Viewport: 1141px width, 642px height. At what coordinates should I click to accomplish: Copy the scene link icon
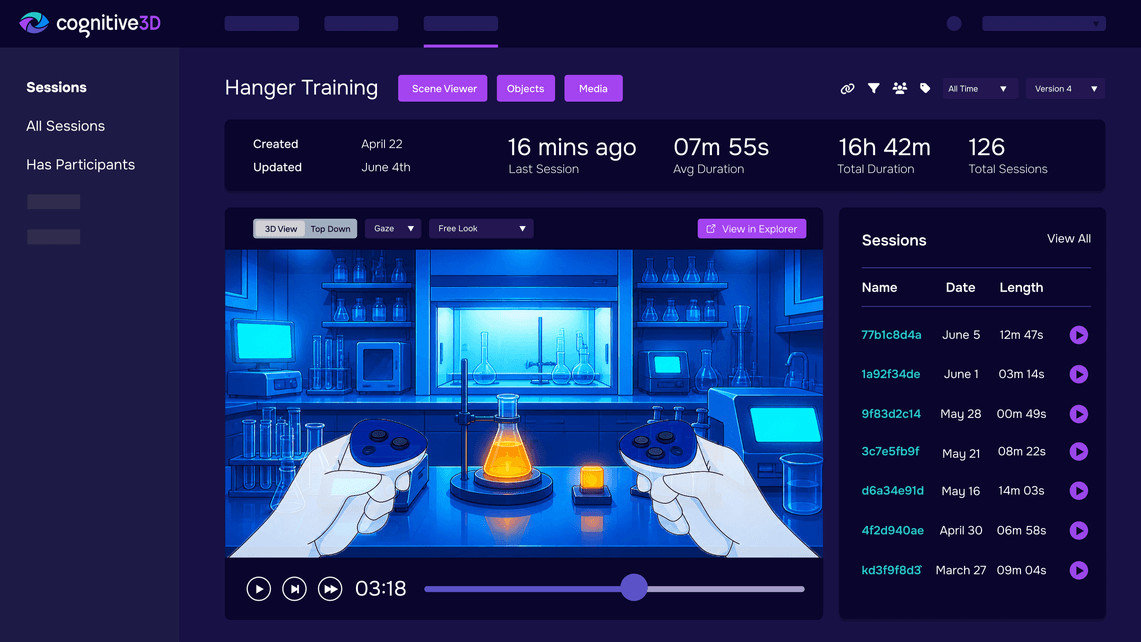847,89
